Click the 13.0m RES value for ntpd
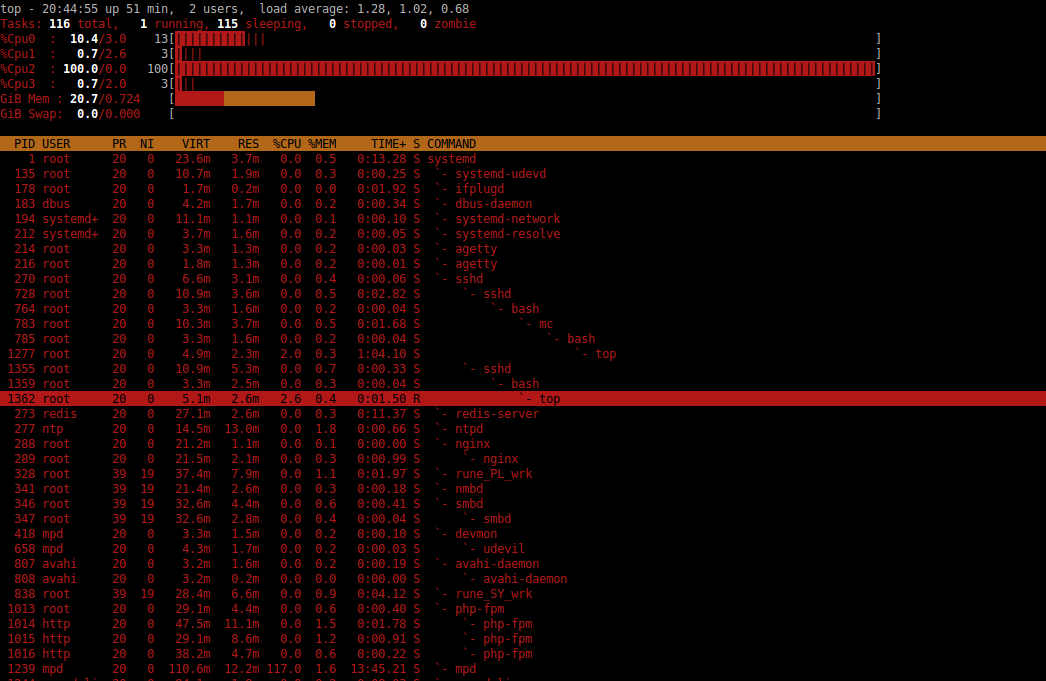 pos(241,429)
